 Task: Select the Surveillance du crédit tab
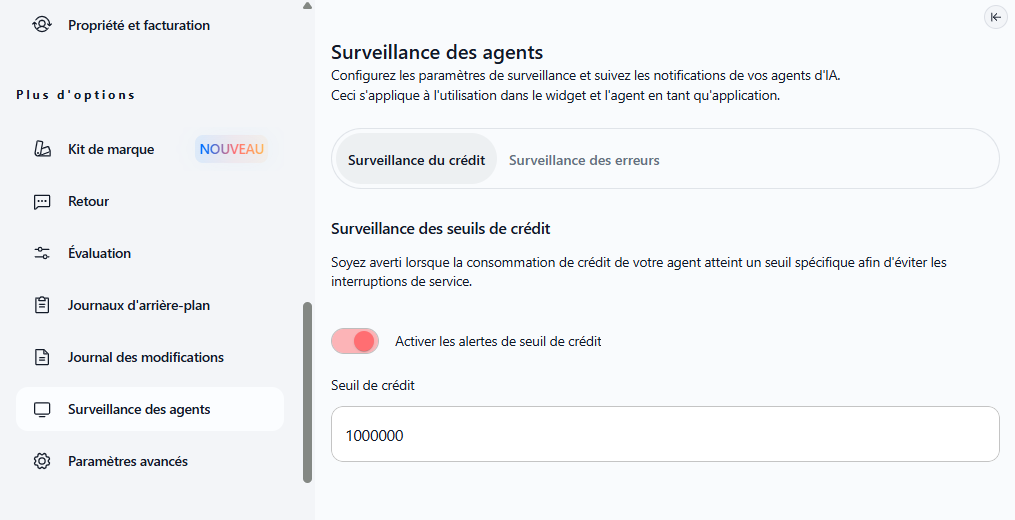(x=416, y=160)
